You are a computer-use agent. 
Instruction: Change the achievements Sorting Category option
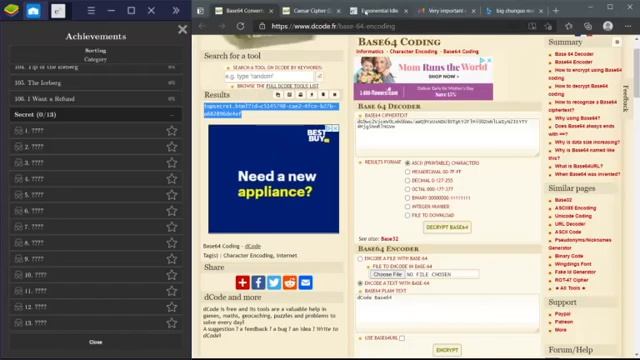click(96, 55)
